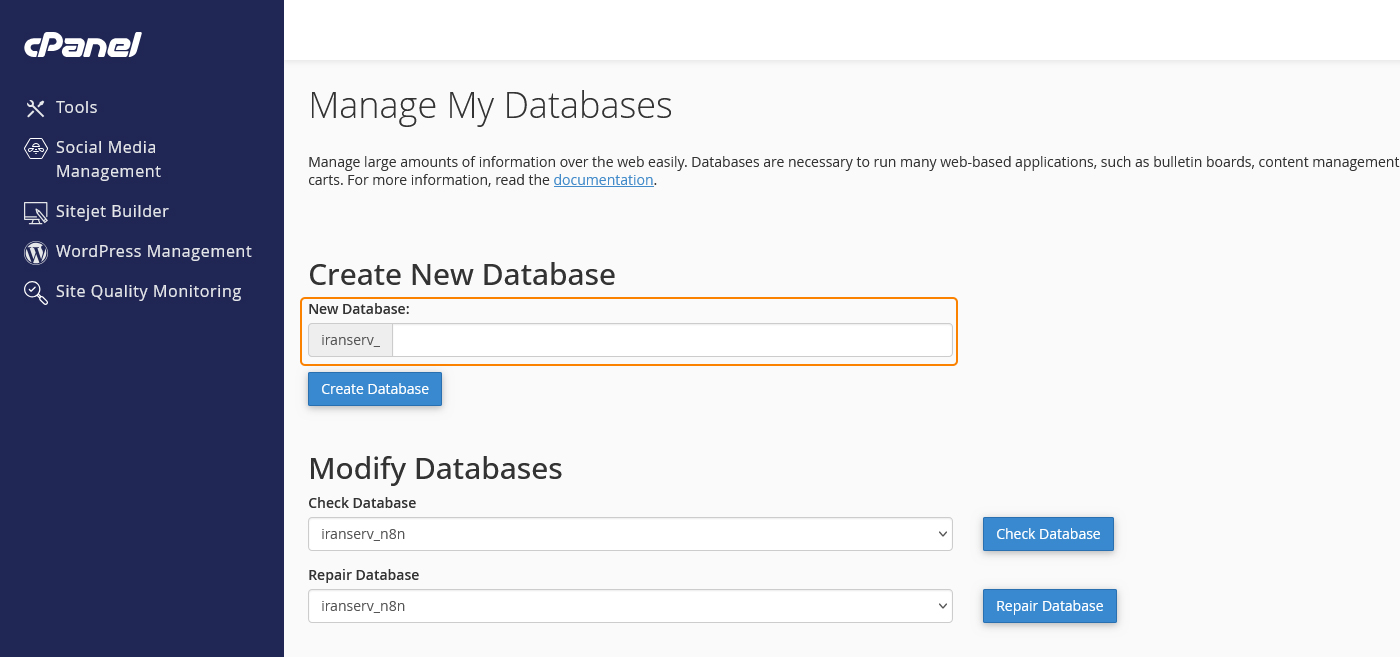Select the WordPress Management icon
Viewport: 1400px width, 657px height.
click(x=34, y=251)
